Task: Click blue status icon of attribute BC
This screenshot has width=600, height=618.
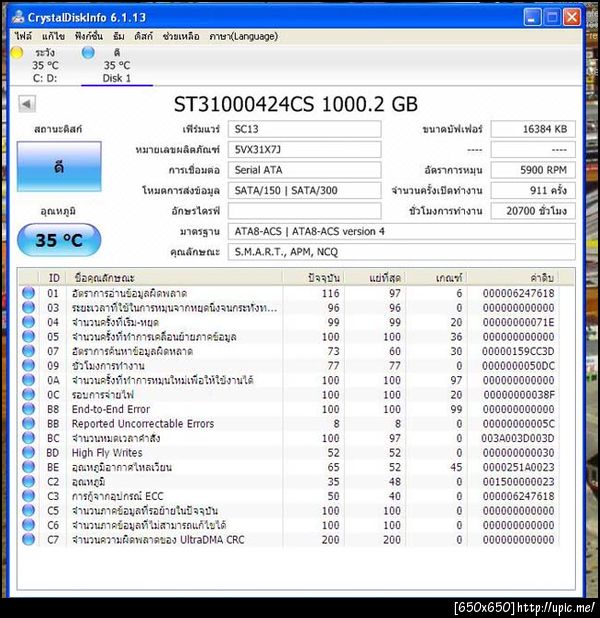Action: click(28, 438)
